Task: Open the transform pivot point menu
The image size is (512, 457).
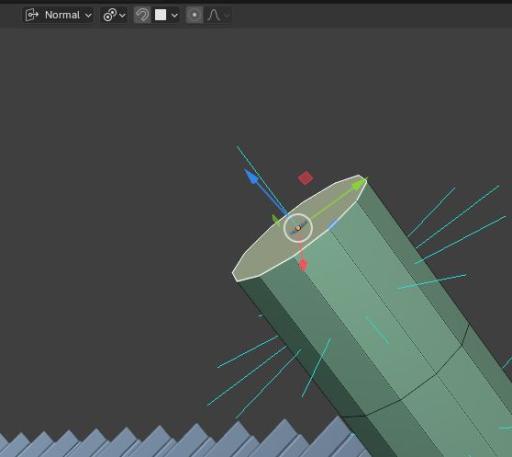Action: tap(114, 15)
